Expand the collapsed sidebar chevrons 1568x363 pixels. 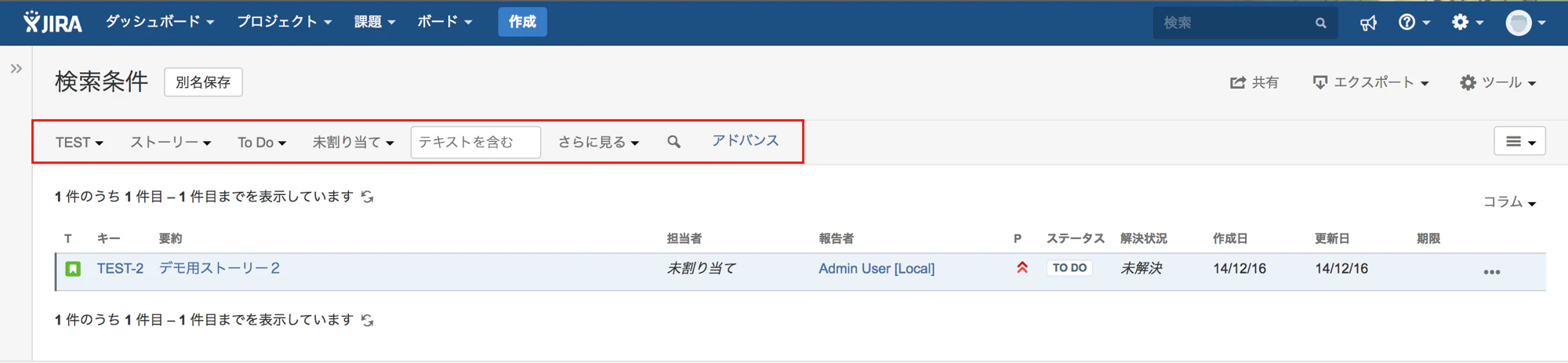click(16, 69)
